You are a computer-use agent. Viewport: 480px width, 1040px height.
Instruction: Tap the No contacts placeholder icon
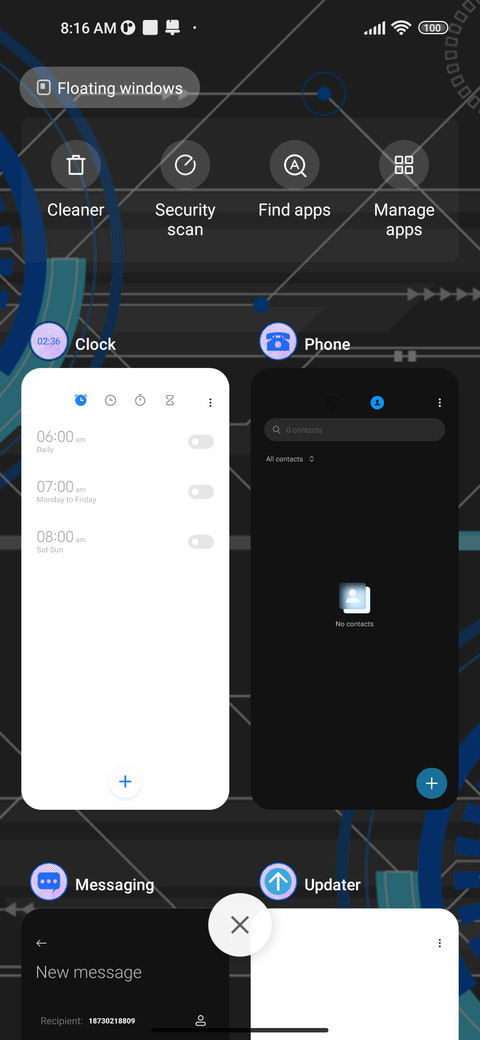click(355, 598)
